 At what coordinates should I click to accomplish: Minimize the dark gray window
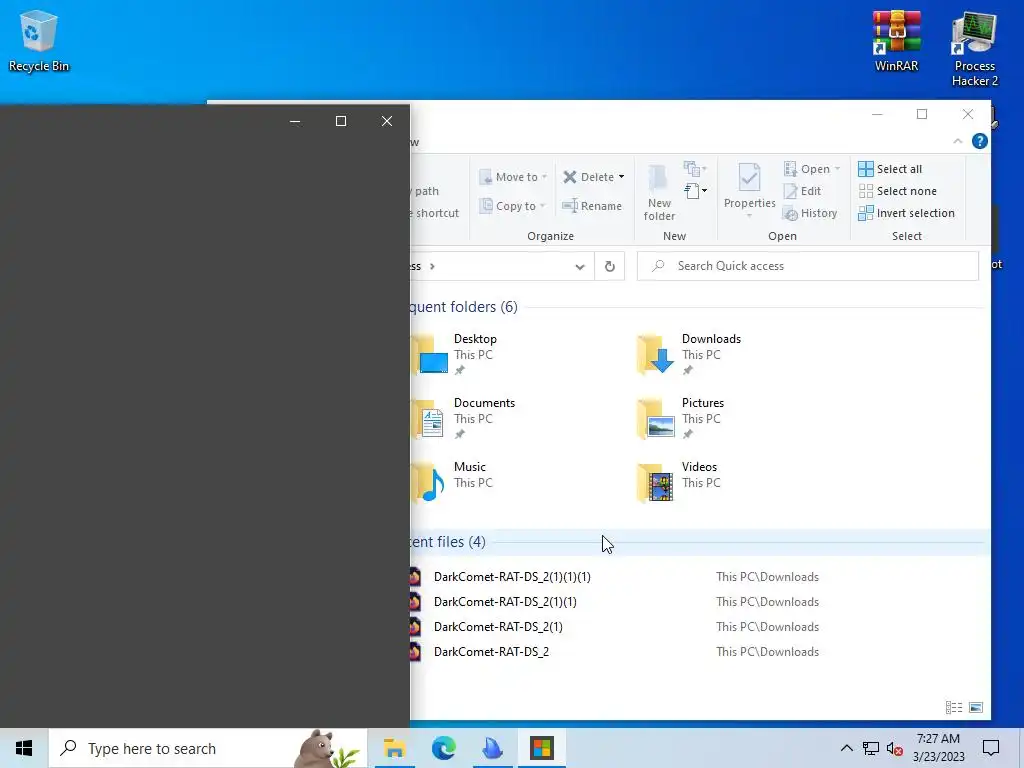[295, 121]
